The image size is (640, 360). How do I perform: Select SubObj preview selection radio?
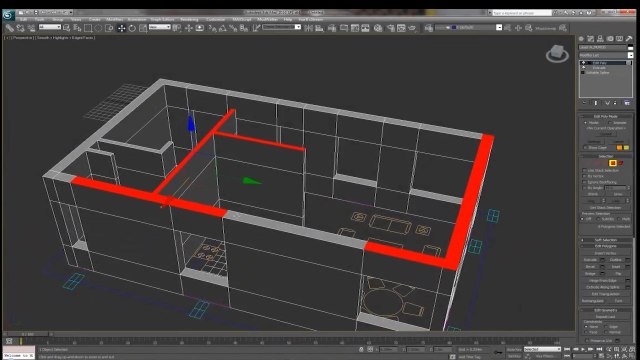point(599,219)
